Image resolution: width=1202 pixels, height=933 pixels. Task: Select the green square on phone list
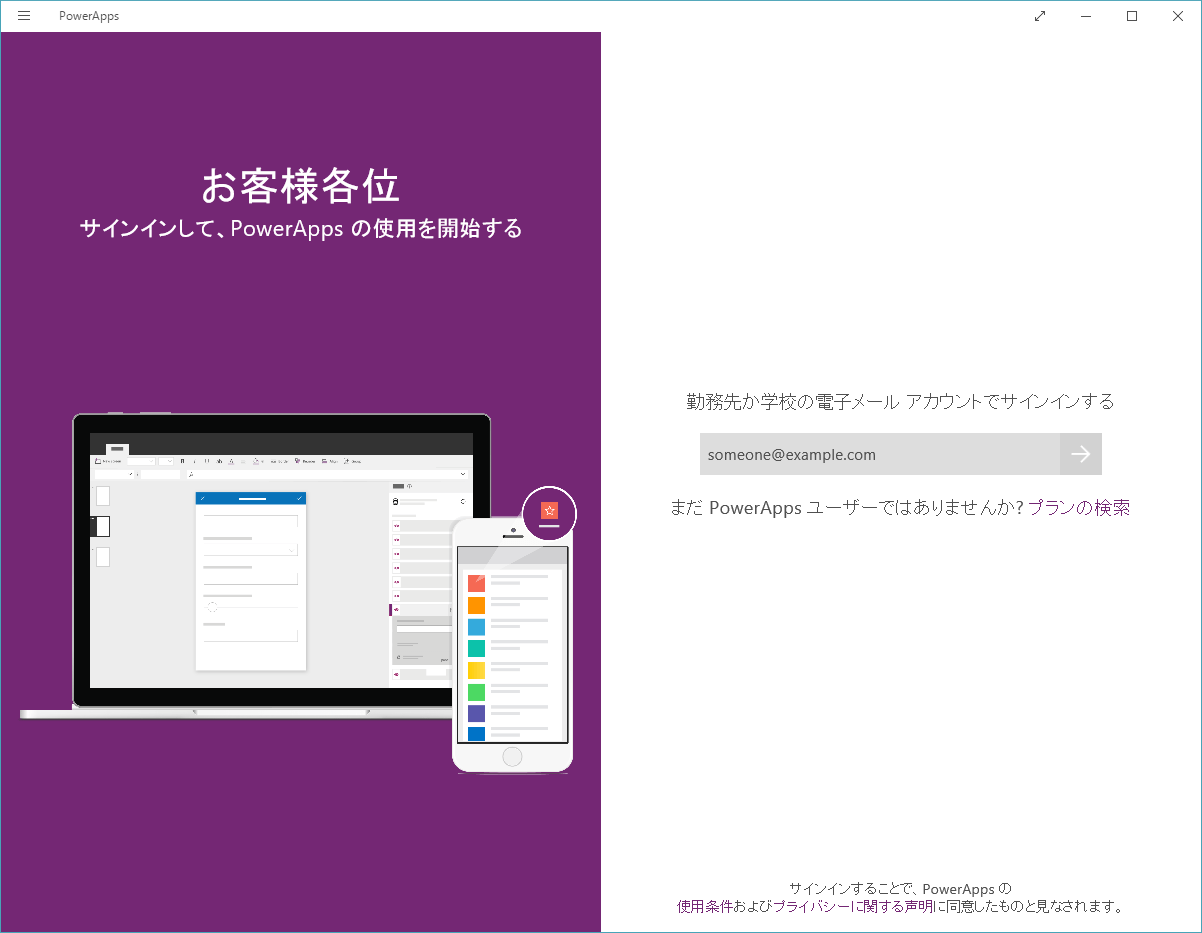coord(476,692)
